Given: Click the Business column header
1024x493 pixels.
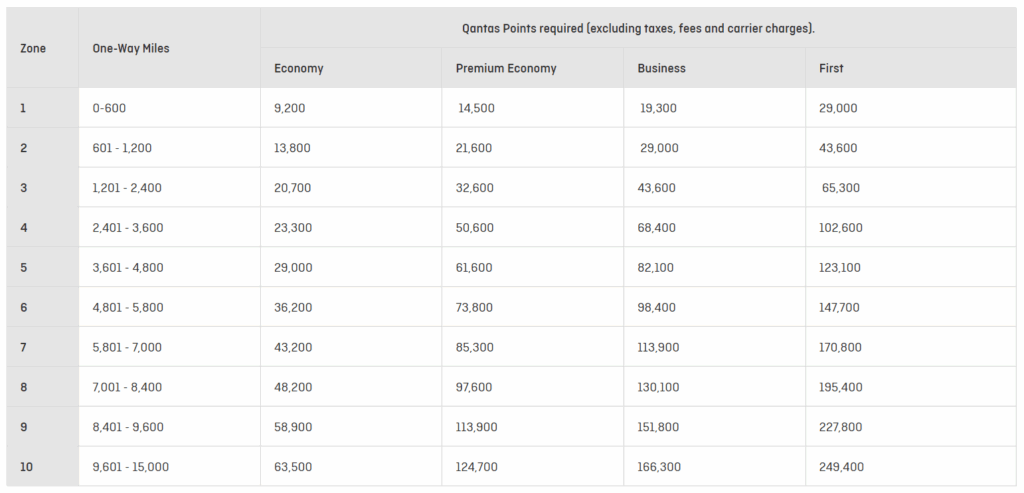Looking at the screenshot, I should click(661, 68).
